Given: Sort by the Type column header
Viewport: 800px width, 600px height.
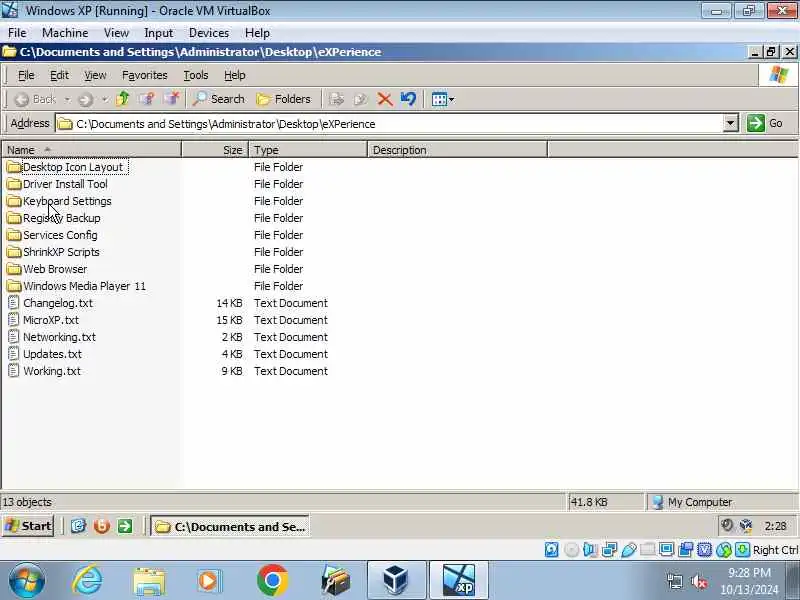Looking at the screenshot, I should point(308,149).
